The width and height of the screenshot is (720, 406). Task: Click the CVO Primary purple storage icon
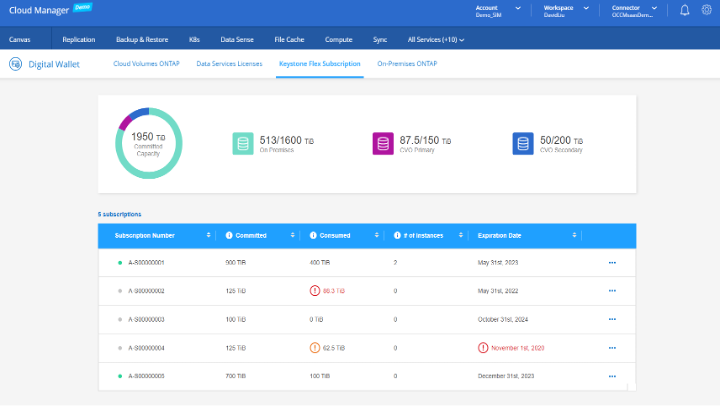coord(383,144)
